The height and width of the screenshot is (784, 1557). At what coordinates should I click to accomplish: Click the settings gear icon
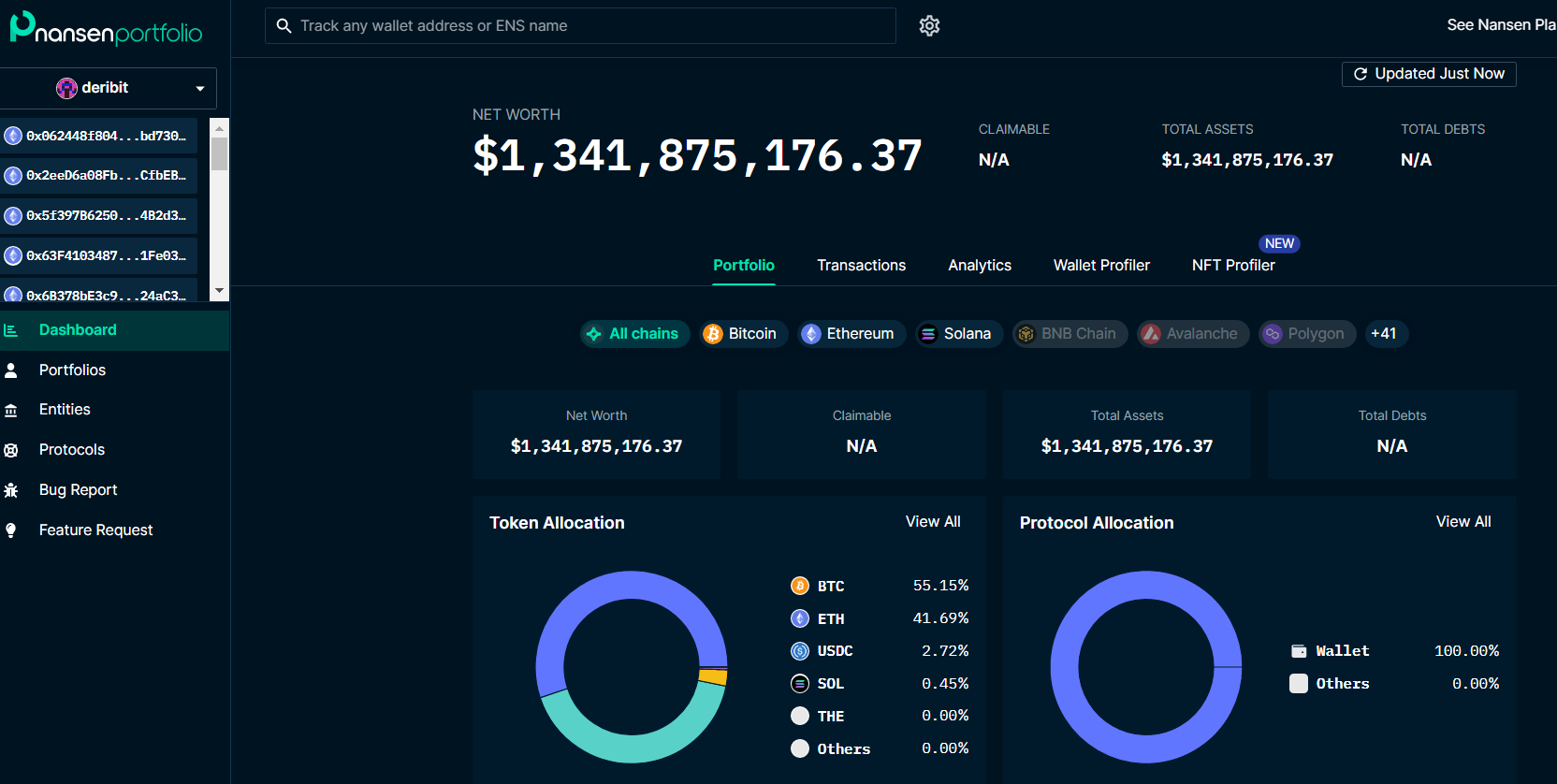pyautogui.click(x=929, y=26)
